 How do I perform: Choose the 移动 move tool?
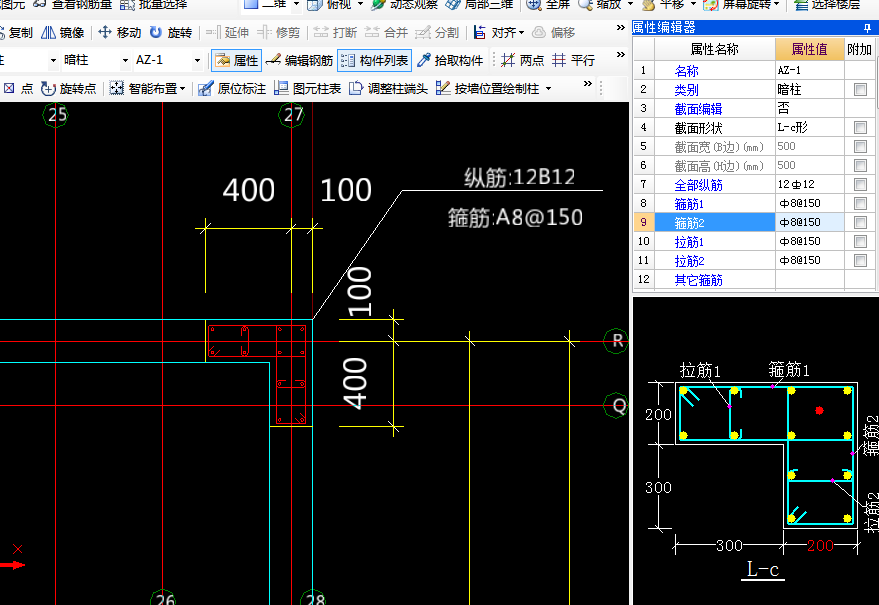tap(119, 33)
